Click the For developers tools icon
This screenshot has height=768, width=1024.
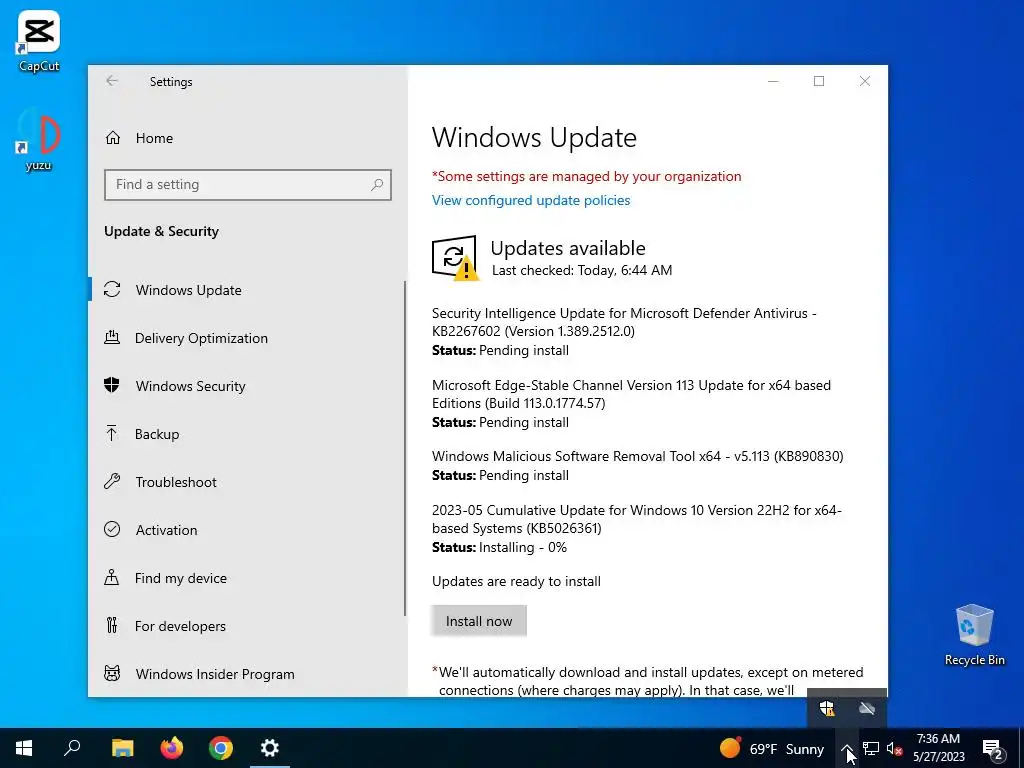(x=112, y=626)
